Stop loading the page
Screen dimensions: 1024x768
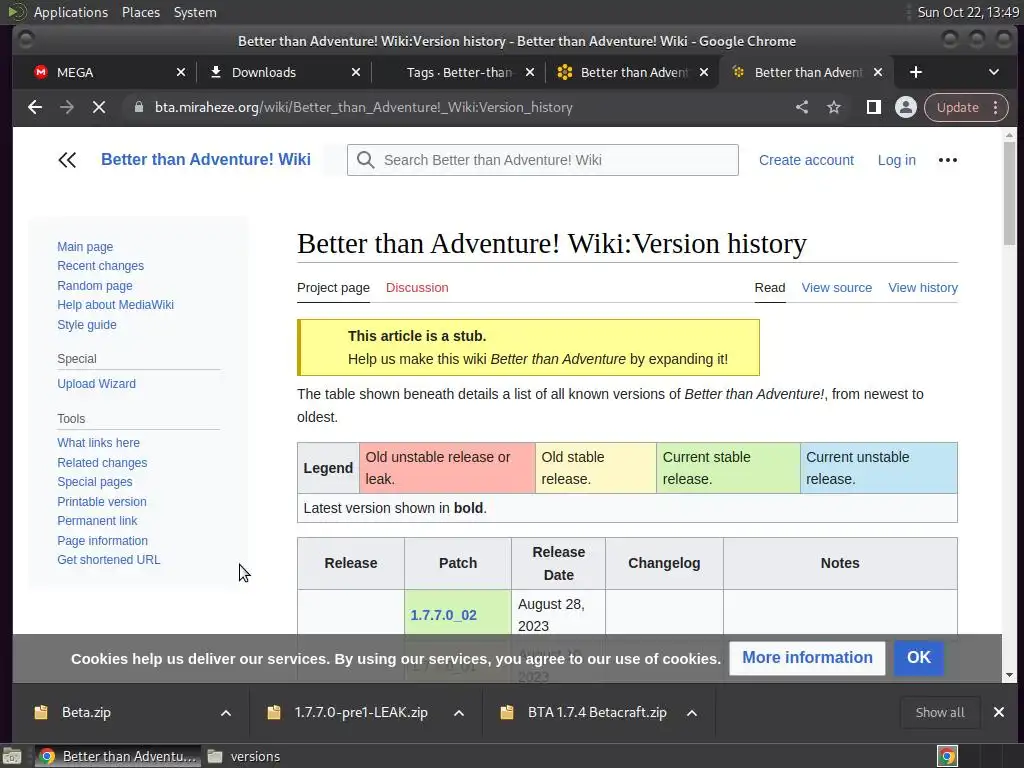point(99,107)
